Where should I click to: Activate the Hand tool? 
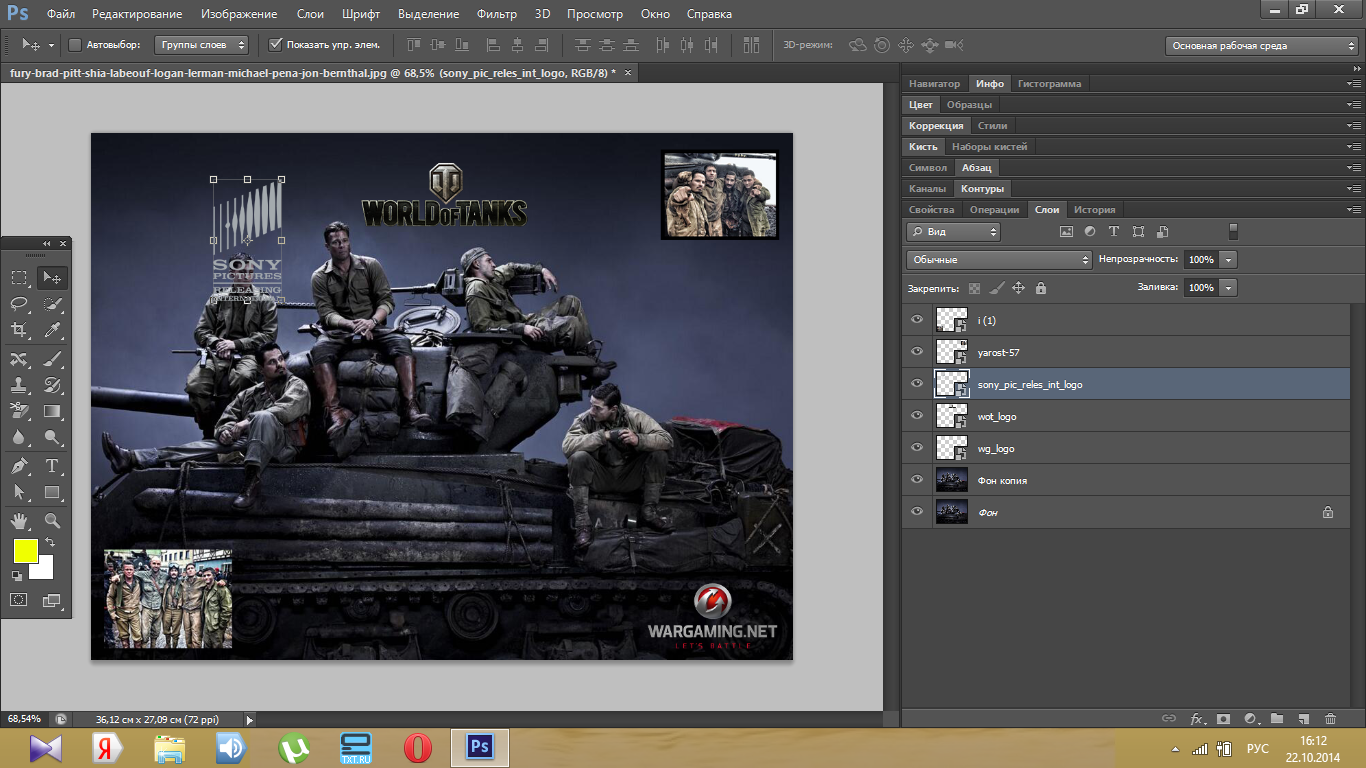pyautogui.click(x=19, y=521)
